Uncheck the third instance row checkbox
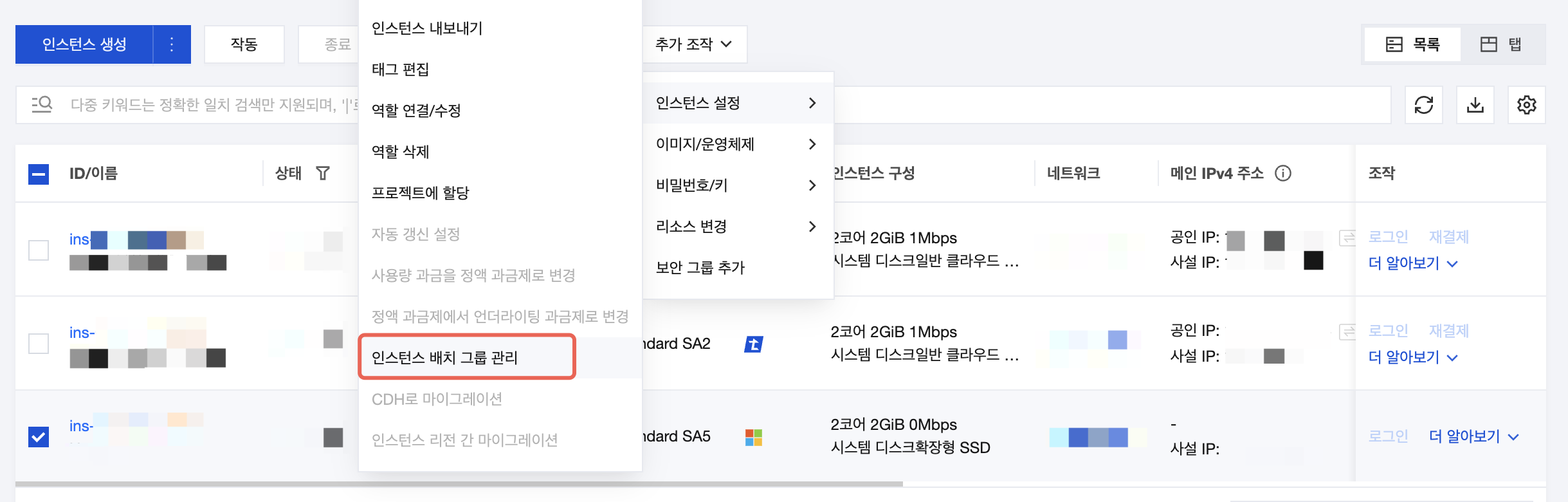Screen dimensions: 1568x502 coord(39,436)
